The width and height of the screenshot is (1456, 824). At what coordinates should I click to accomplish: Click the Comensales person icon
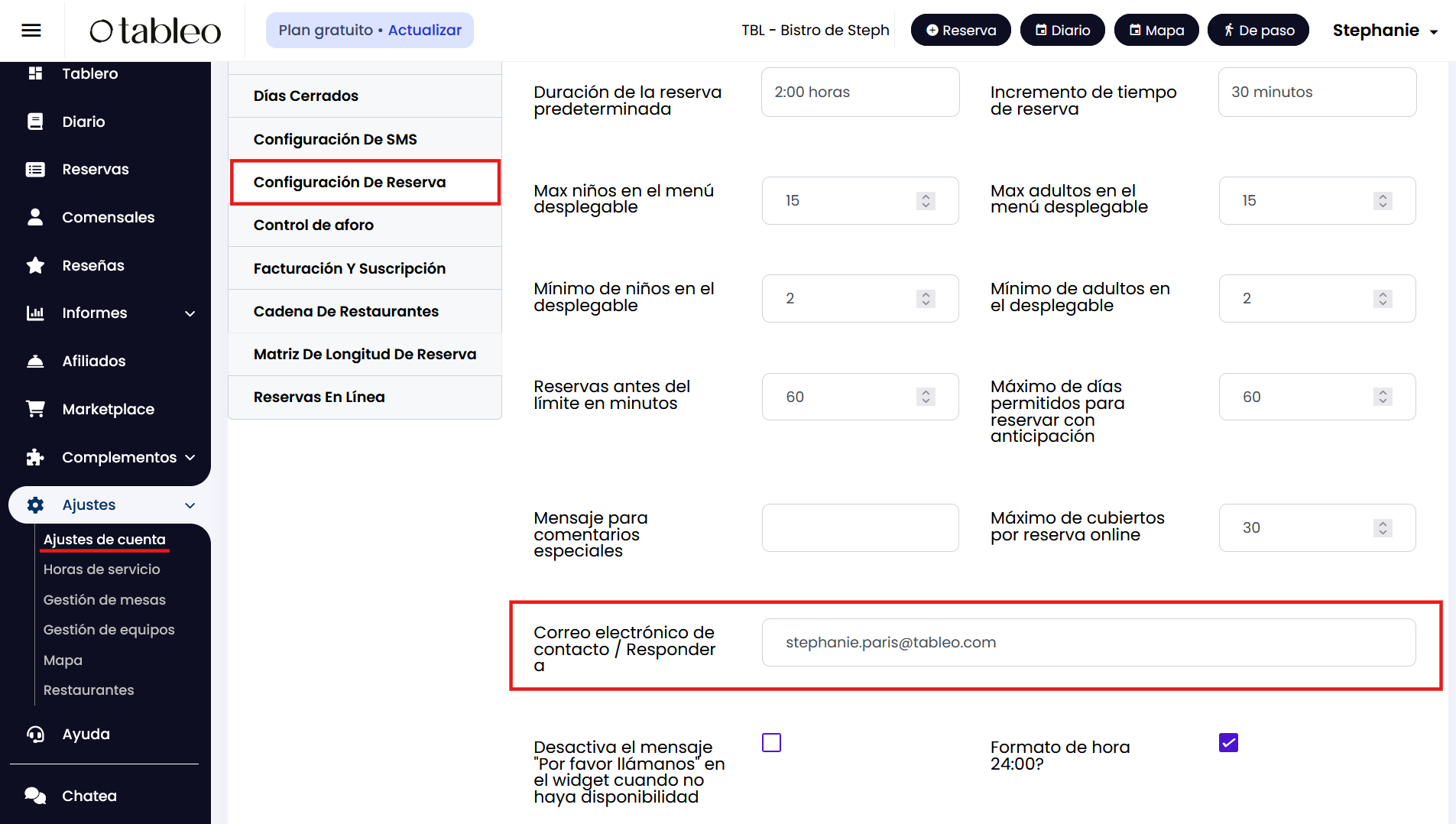(x=35, y=217)
